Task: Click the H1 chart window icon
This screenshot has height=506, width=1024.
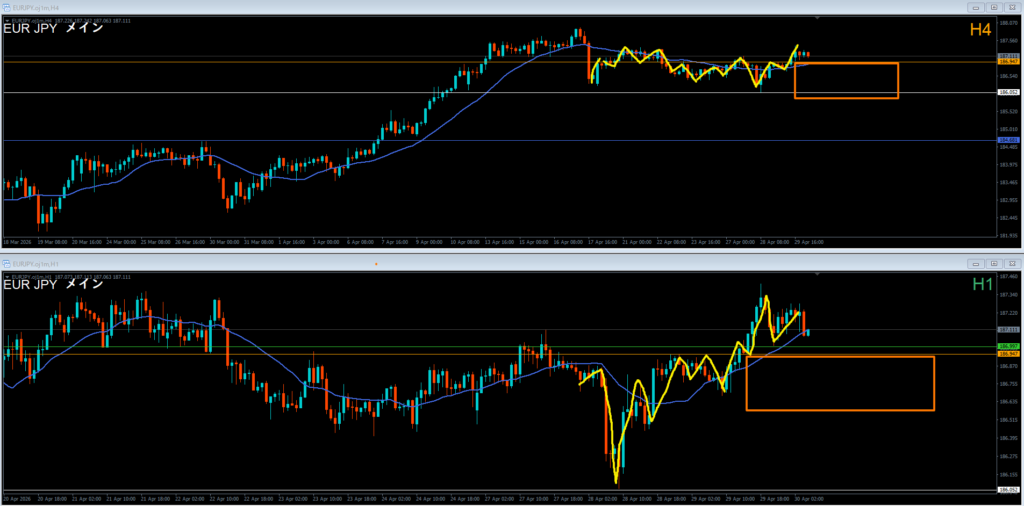Action: 7,264
